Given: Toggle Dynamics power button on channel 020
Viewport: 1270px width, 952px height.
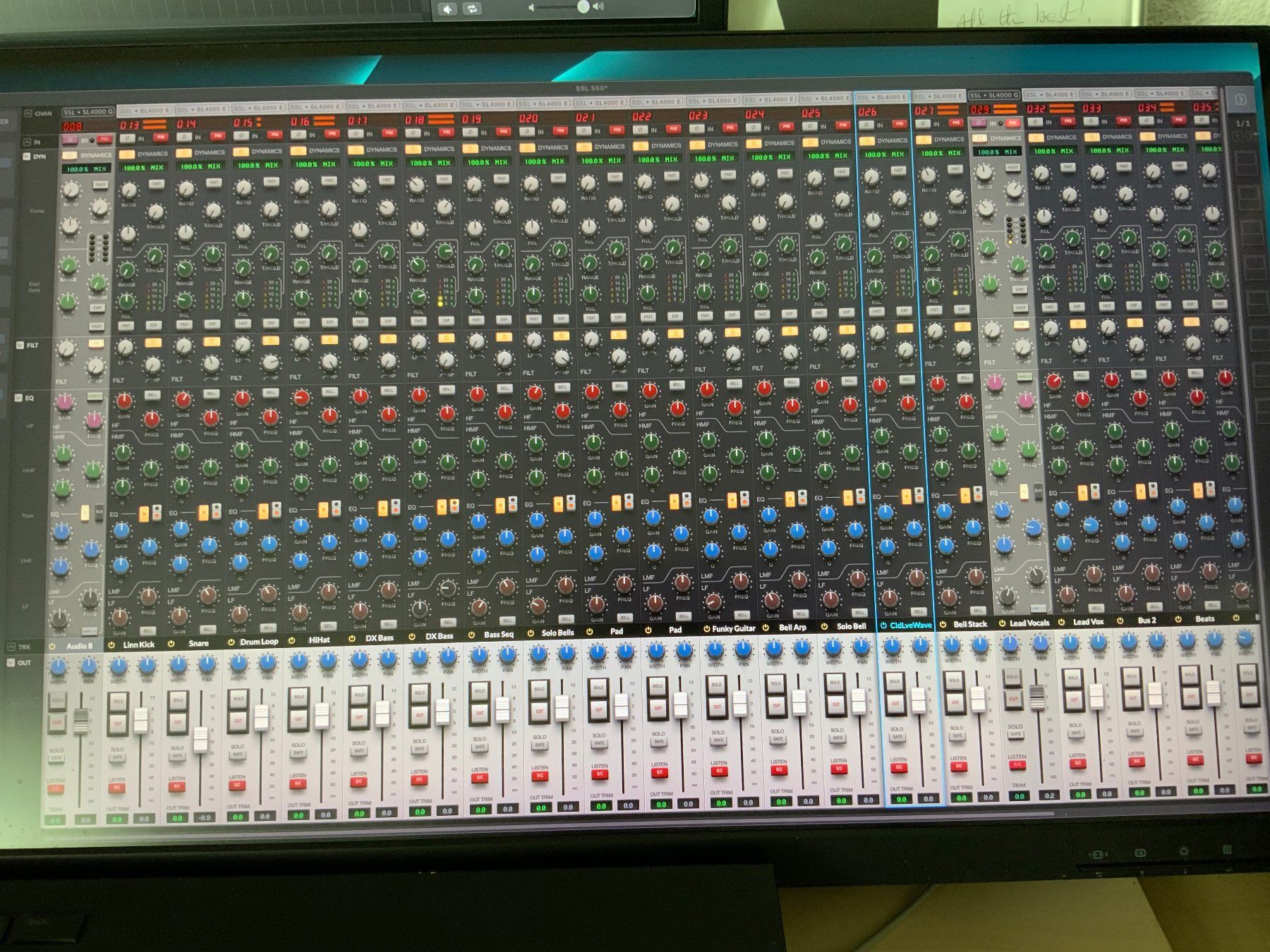Looking at the screenshot, I should (527, 148).
